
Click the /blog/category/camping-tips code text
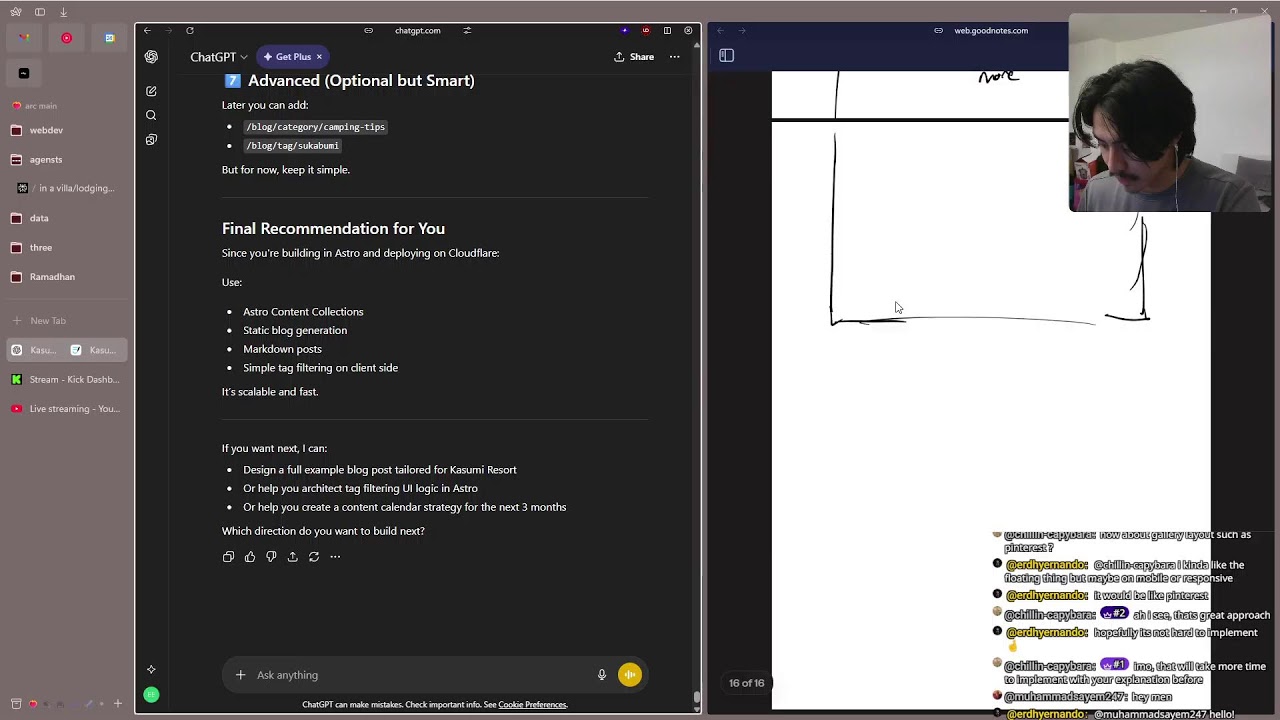click(315, 127)
